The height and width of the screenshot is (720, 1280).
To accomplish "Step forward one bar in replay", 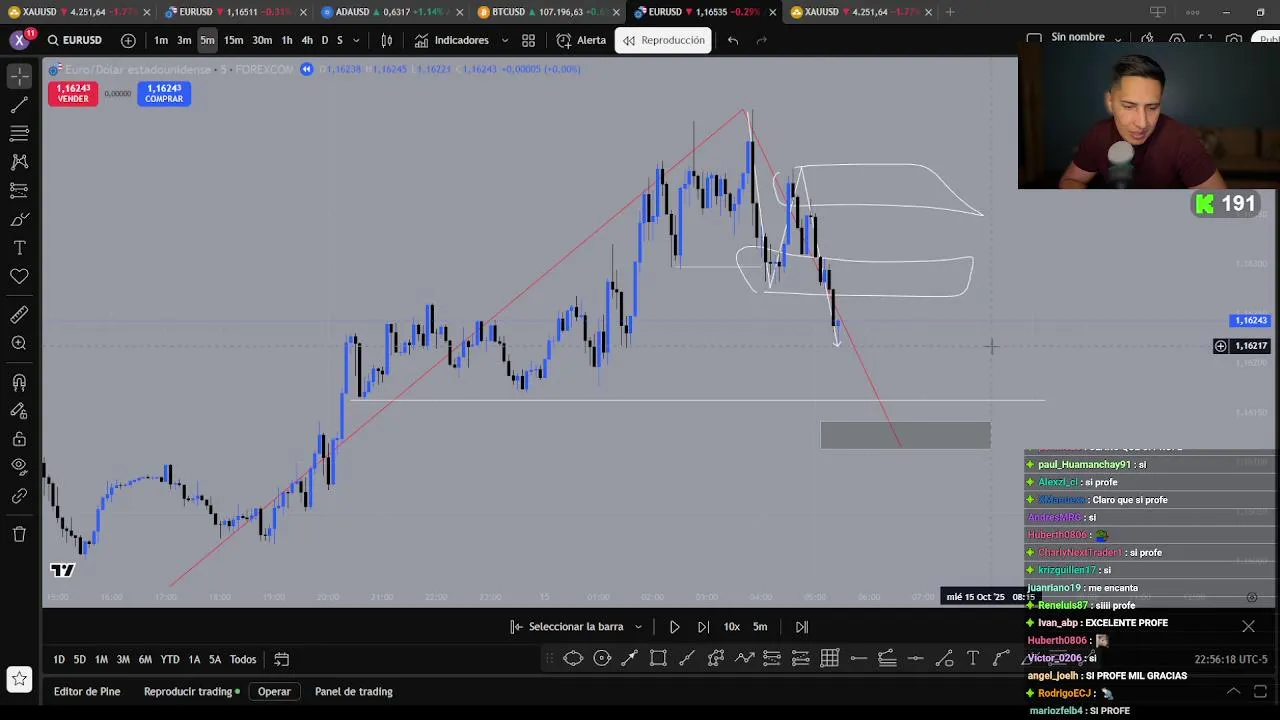I will 703,627.
